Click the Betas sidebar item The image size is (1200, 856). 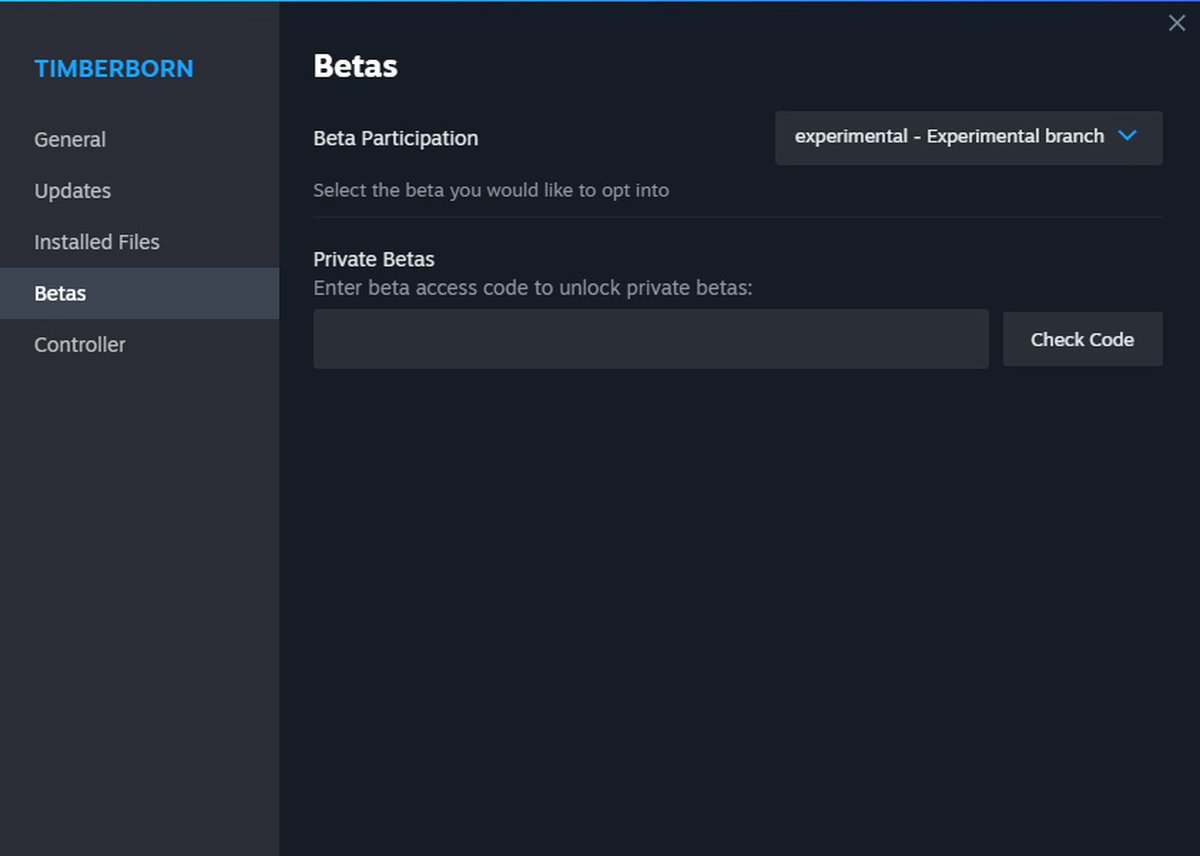(60, 293)
